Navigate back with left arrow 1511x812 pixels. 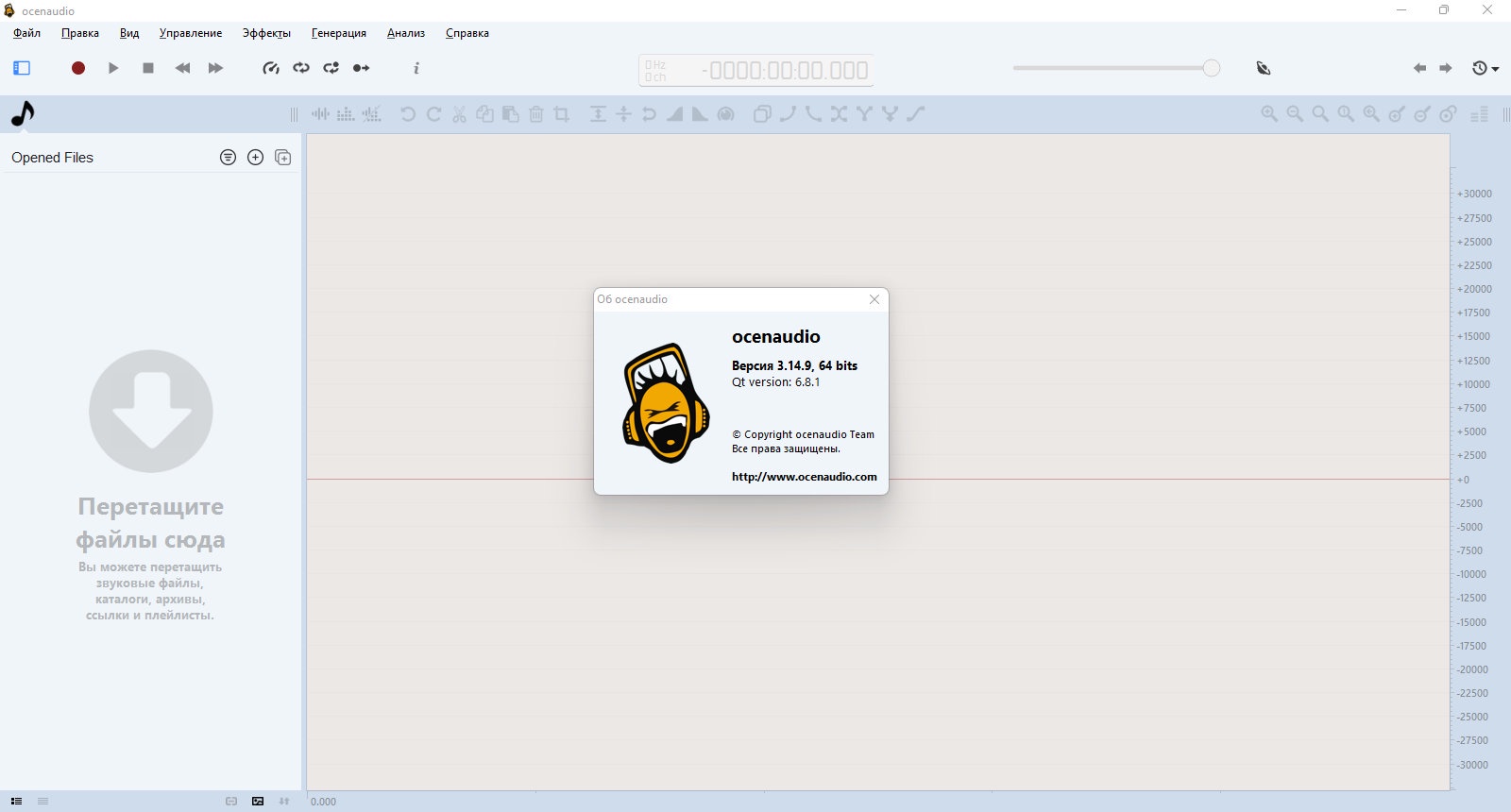[1419, 68]
